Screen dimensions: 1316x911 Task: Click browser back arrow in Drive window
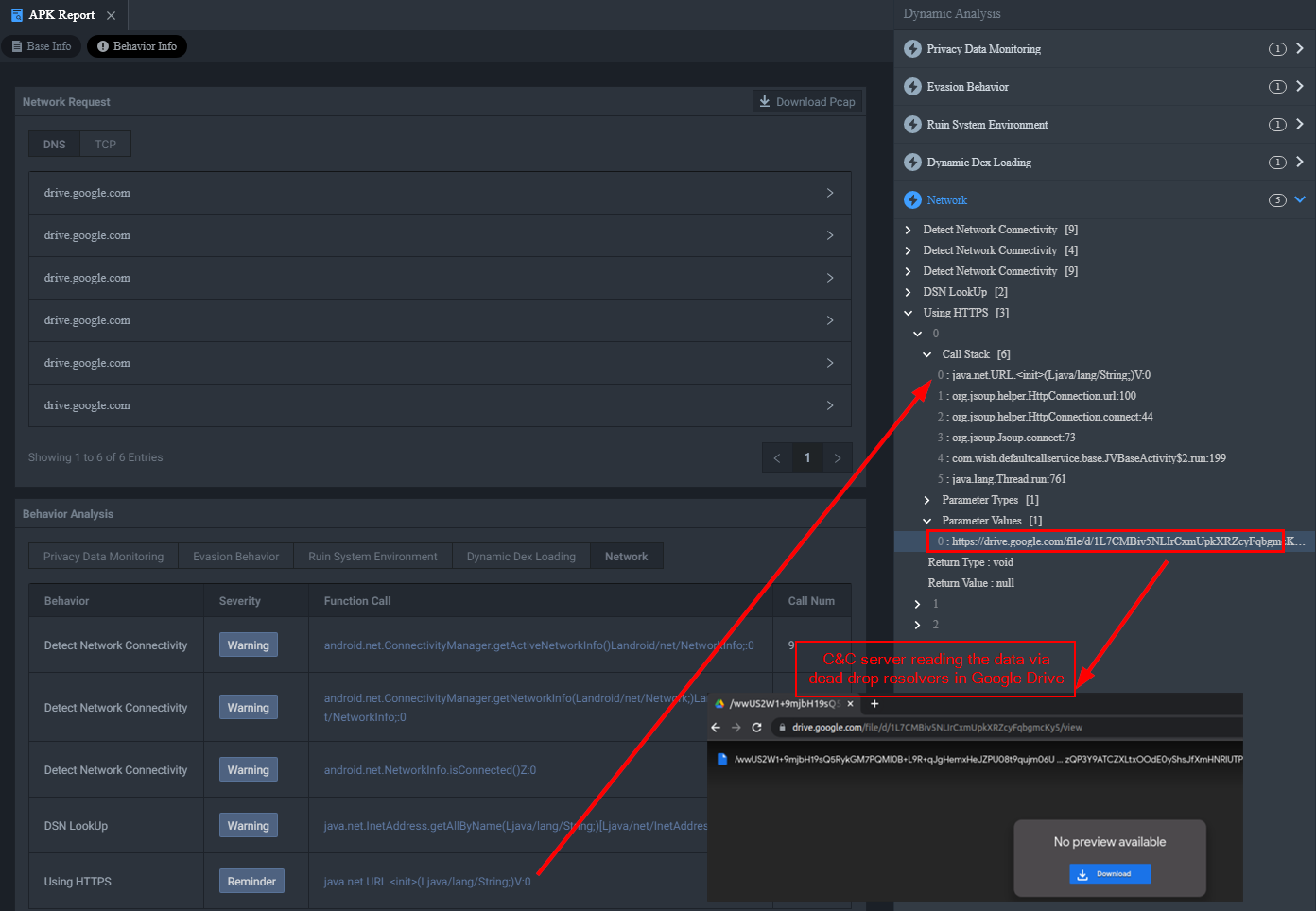(x=716, y=728)
